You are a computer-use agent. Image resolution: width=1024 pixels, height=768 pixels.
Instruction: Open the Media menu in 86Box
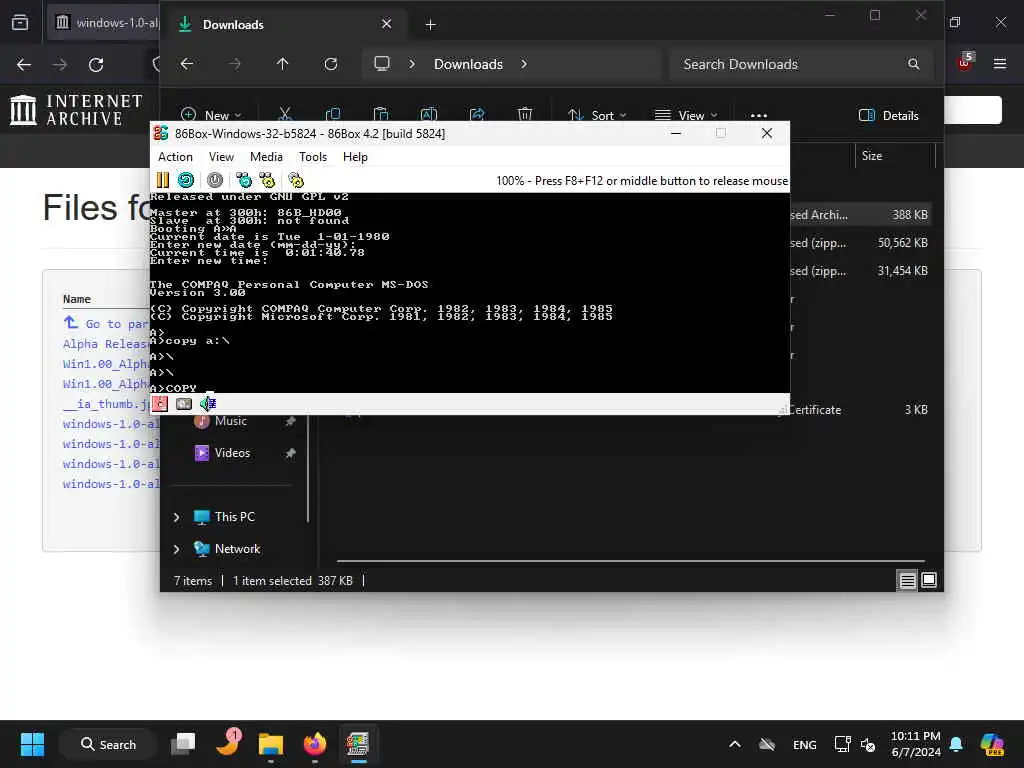pos(266,157)
